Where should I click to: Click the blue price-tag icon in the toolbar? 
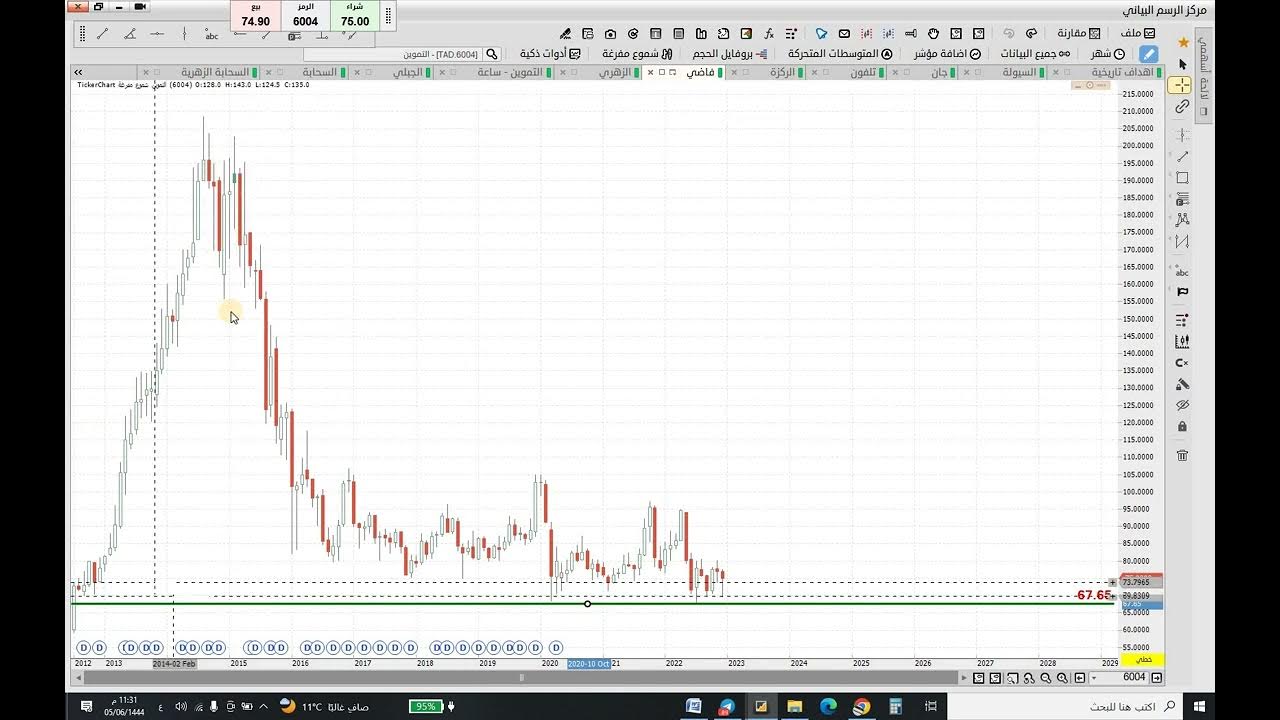click(821, 33)
